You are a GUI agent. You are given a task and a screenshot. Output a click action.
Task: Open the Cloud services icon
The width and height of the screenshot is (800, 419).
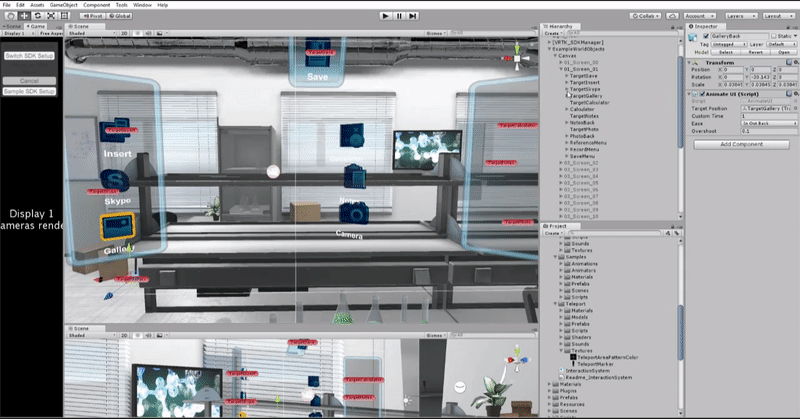(672, 16)
